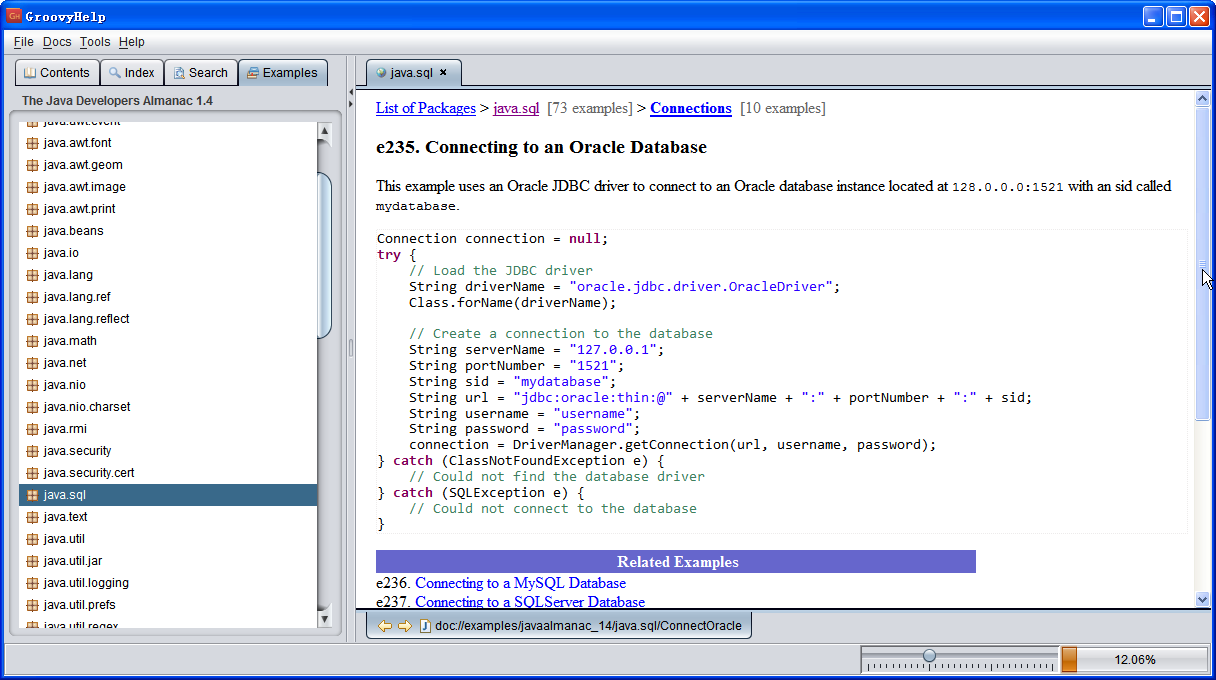
Task: Click the package icon next to java.beans
Action: 33,231
